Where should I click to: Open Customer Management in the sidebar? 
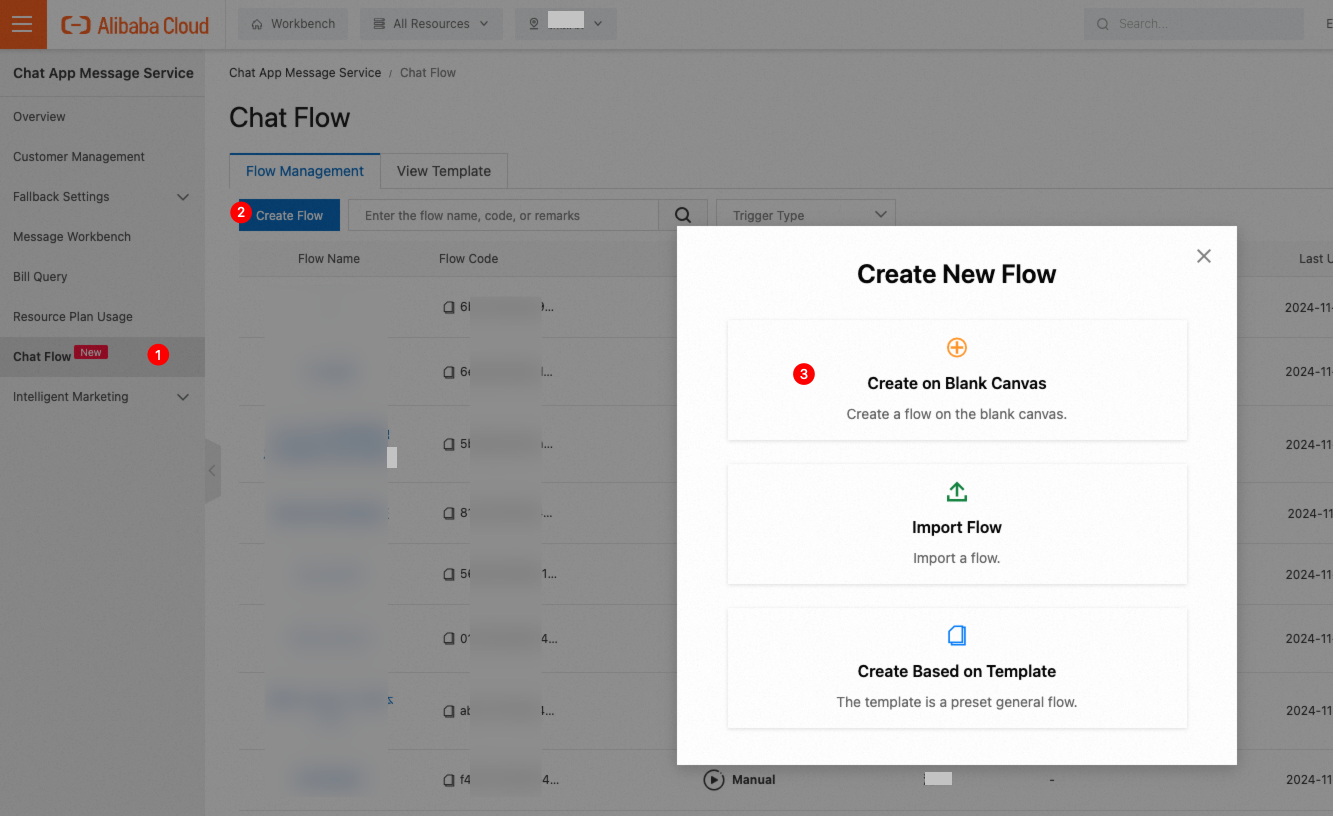[x=79, y=157]
